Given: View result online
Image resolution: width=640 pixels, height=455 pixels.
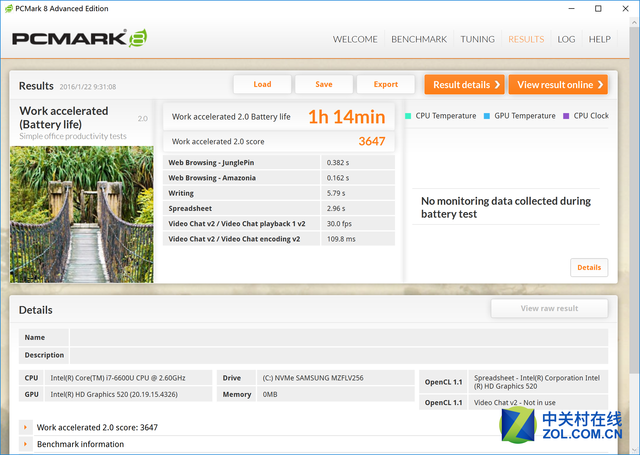Looking at the screenshot, I should [x=558, y=84].
